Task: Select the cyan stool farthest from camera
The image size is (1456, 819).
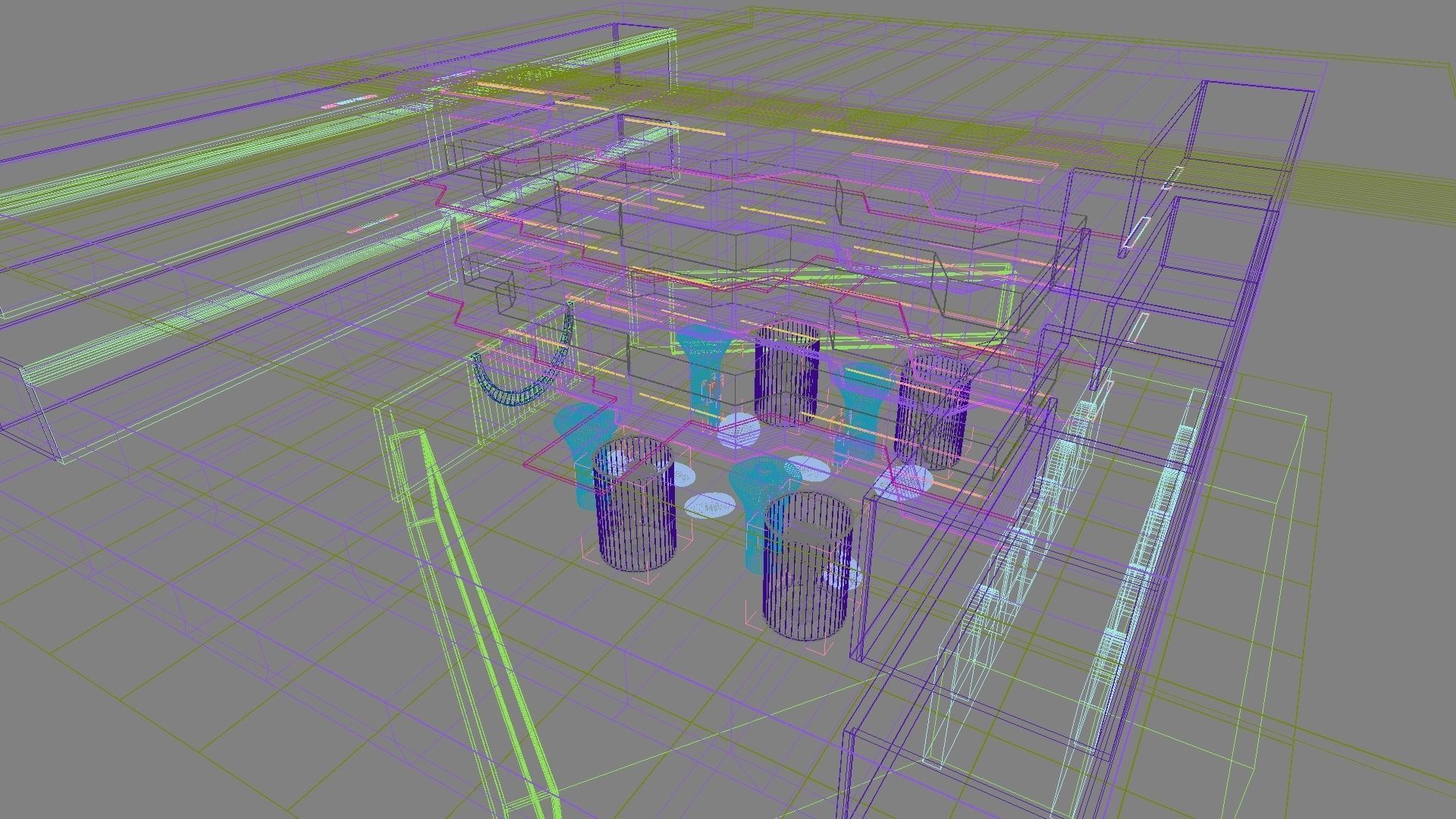Action: (x=705, y=375)
